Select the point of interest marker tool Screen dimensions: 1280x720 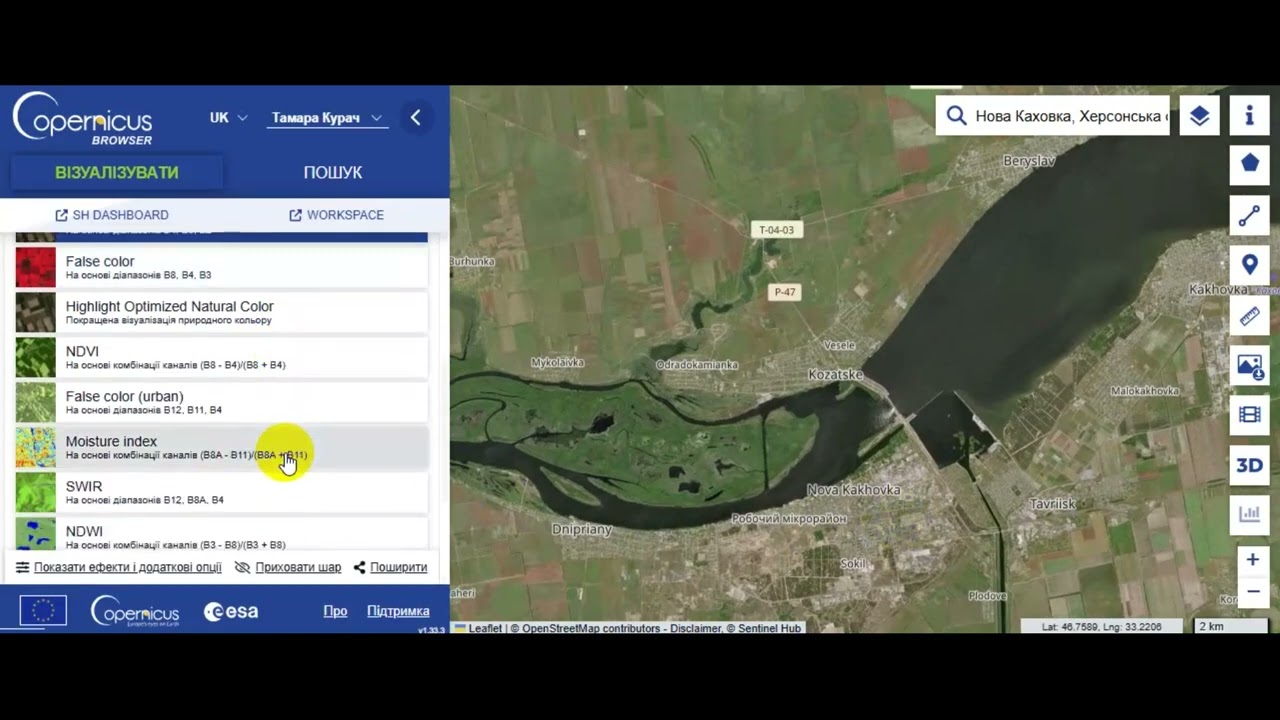(x=1249, y=265)
